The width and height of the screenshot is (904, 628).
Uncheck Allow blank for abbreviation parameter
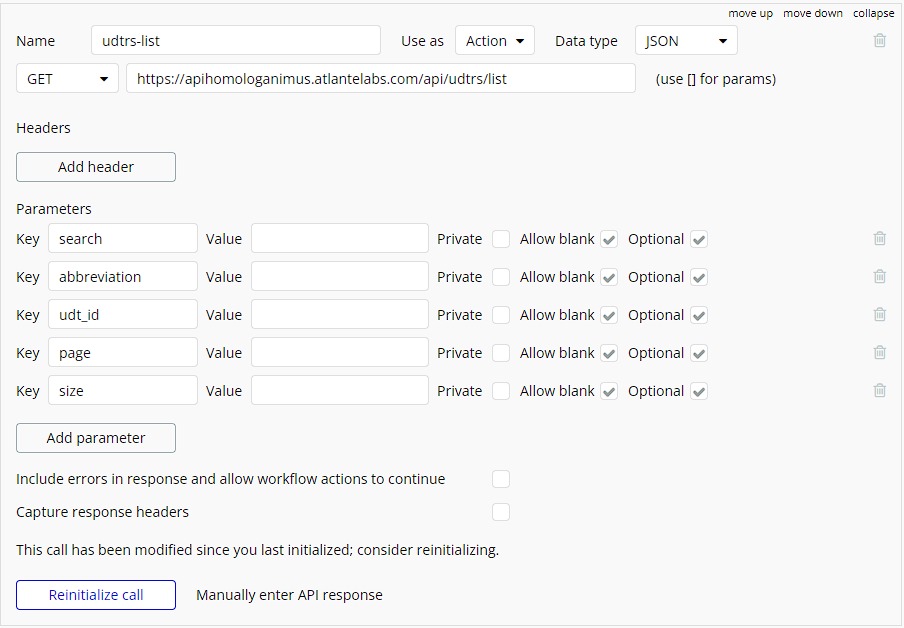tap(609, 277)
